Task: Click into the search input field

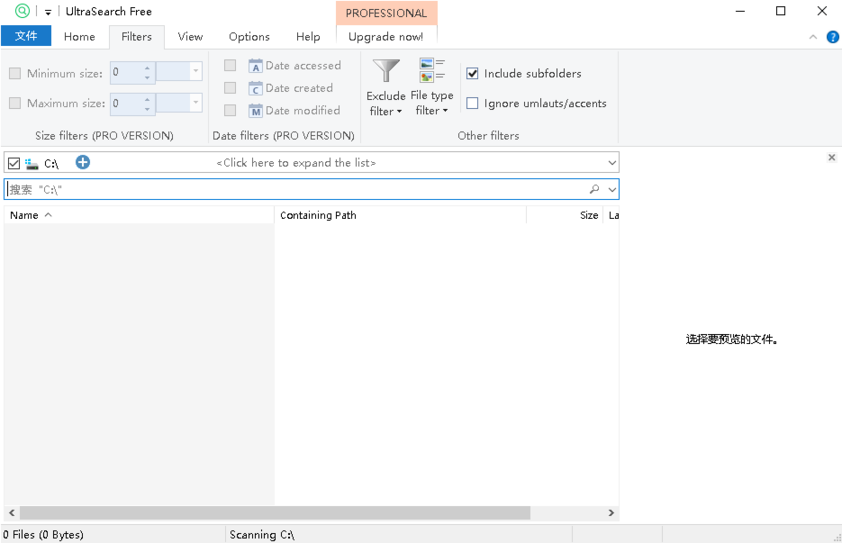Action: click(300, 189)
